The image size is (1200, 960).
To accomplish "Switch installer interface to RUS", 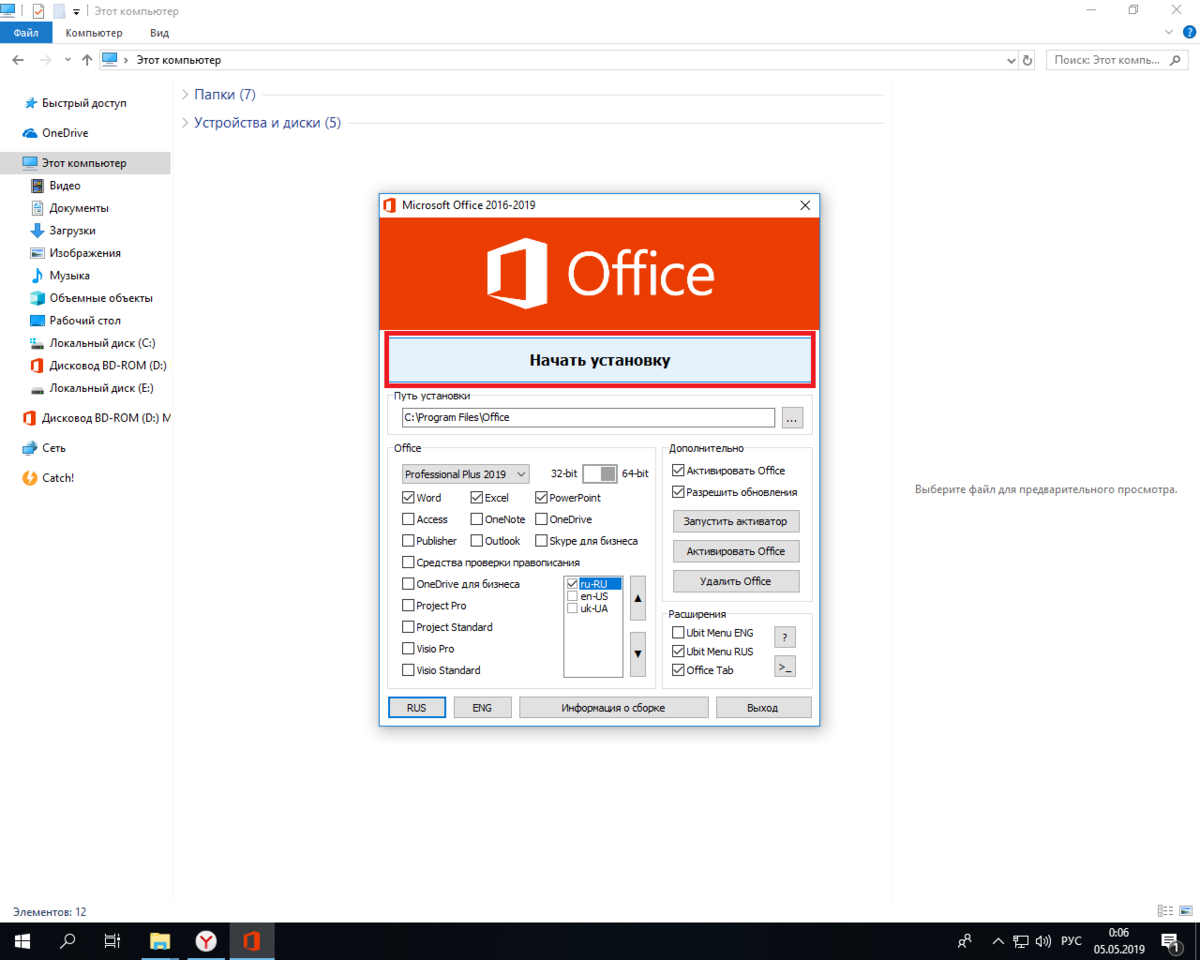I will point(416,707).
